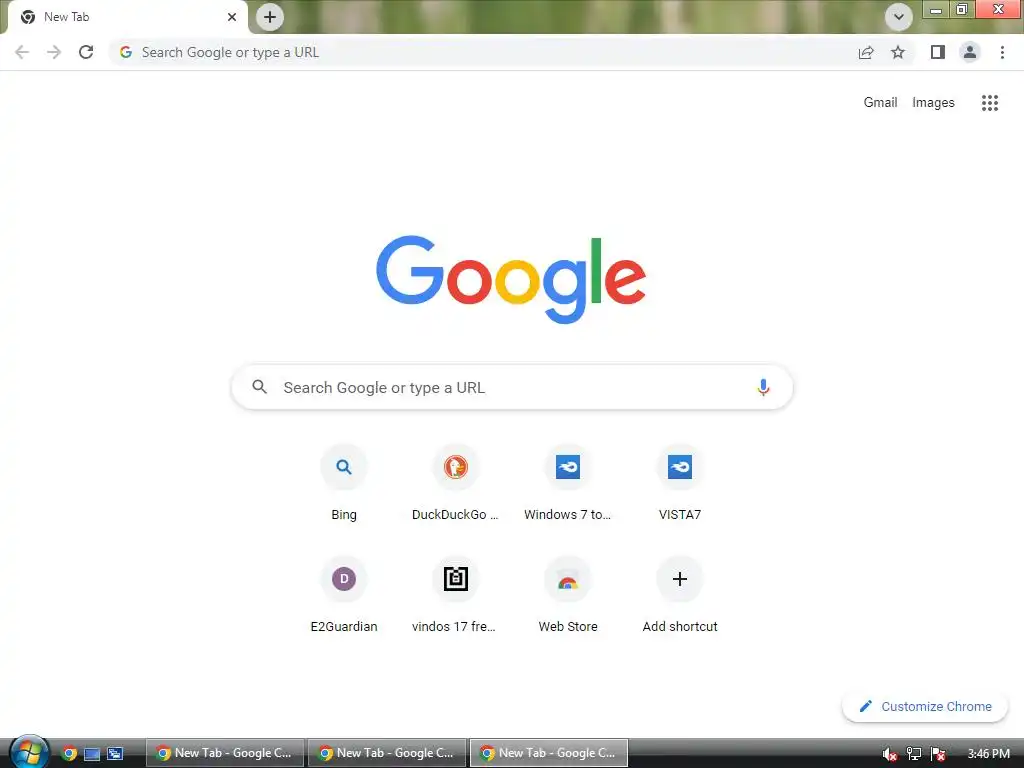Bookmark this tab with the star icon
Viewport: 1024px width, 768px height.
pyautogui.click(x=898, y=52)
